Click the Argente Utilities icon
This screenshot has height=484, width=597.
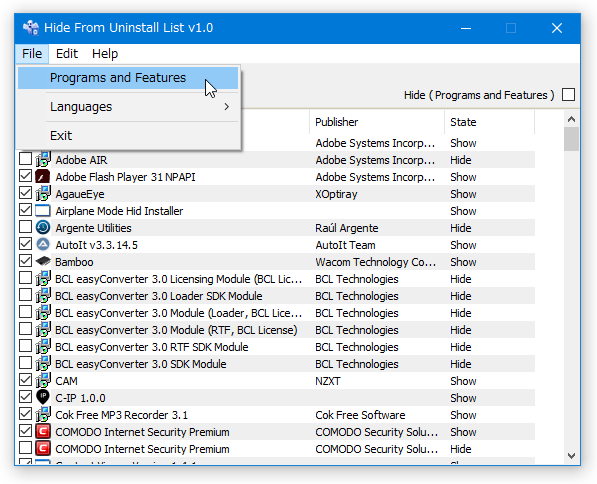[x=43, y=228]
